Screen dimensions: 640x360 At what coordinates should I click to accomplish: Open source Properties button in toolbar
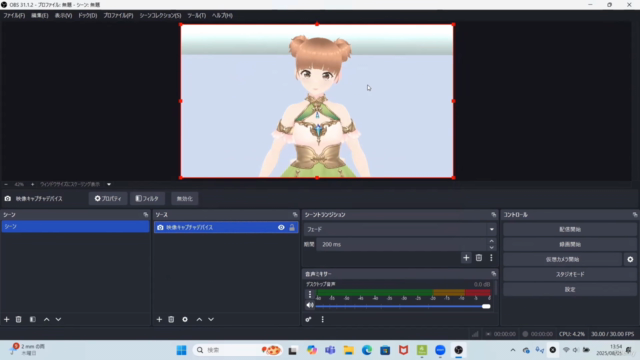point(108,198)
